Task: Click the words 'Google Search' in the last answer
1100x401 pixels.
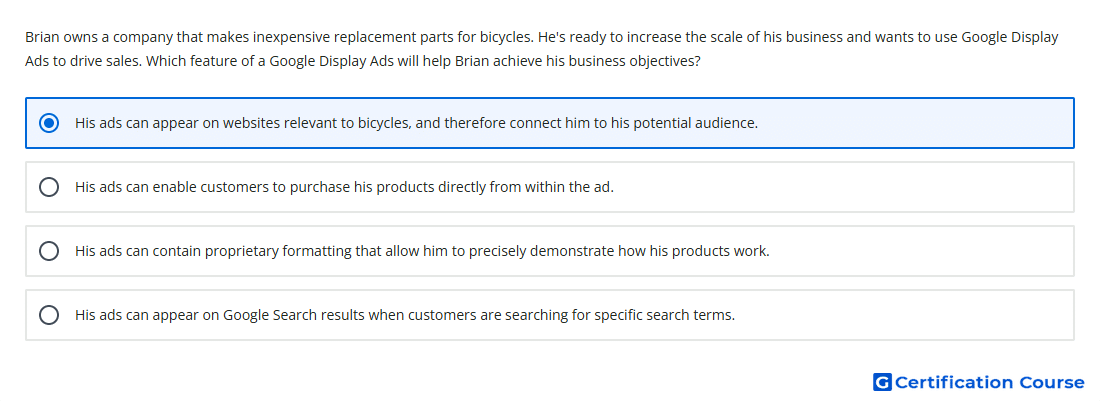Action: [270, 315]
